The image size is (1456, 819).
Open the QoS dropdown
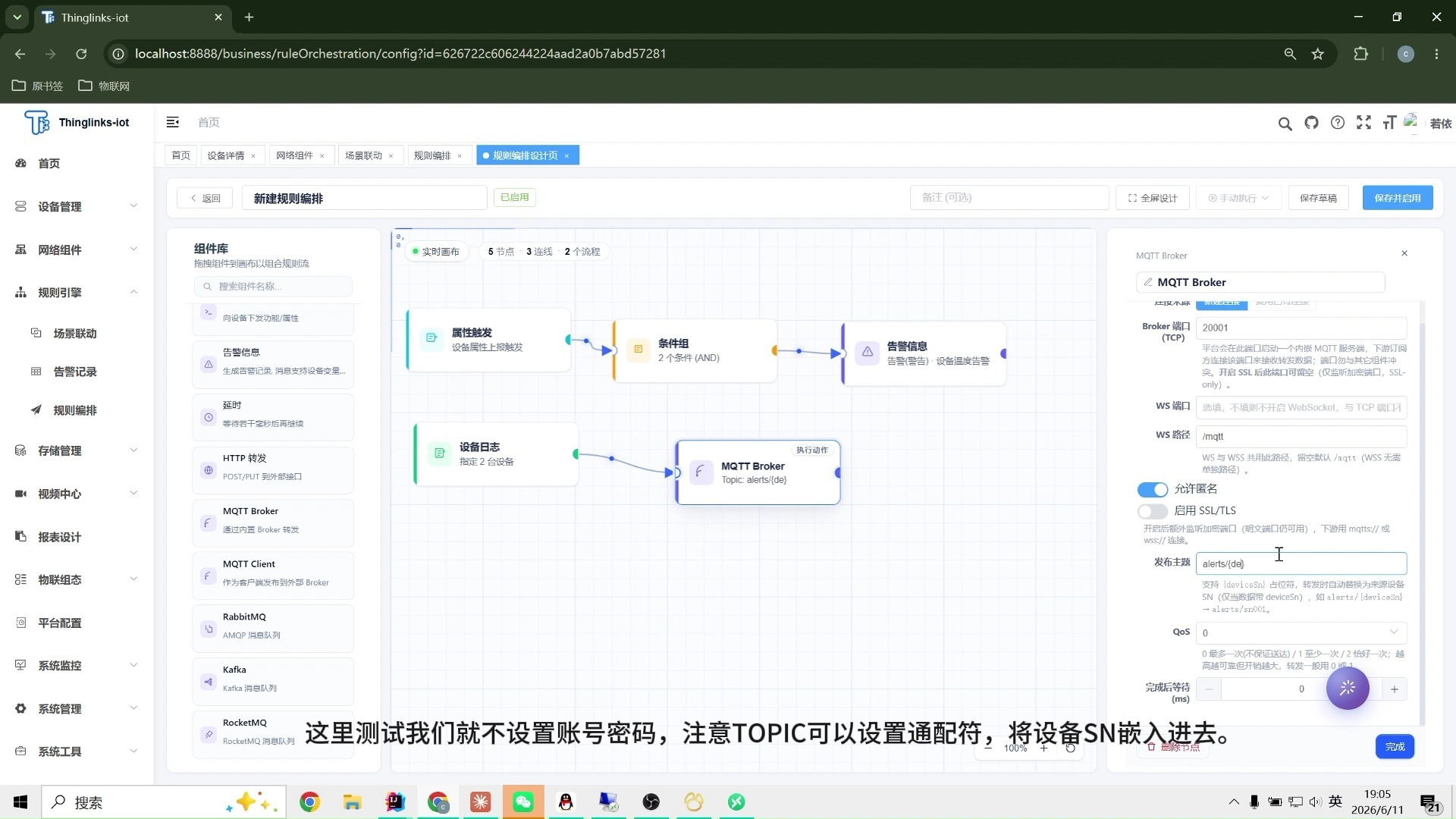coord(1301,632)
